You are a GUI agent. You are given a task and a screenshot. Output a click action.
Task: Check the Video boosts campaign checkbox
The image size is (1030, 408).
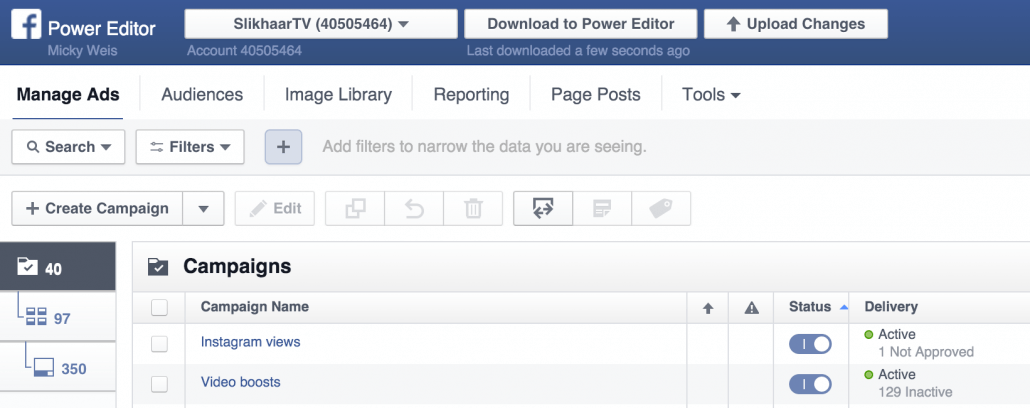click(159, 384)
